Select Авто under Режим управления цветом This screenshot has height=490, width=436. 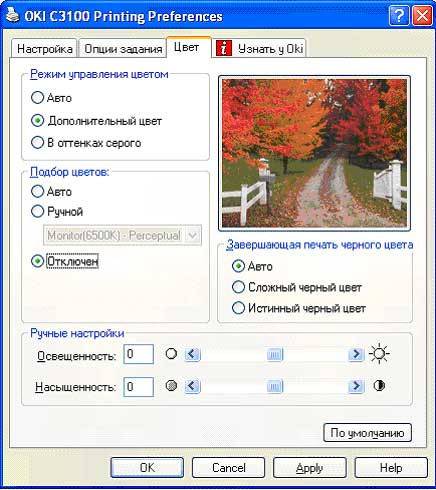click(51, 98)
